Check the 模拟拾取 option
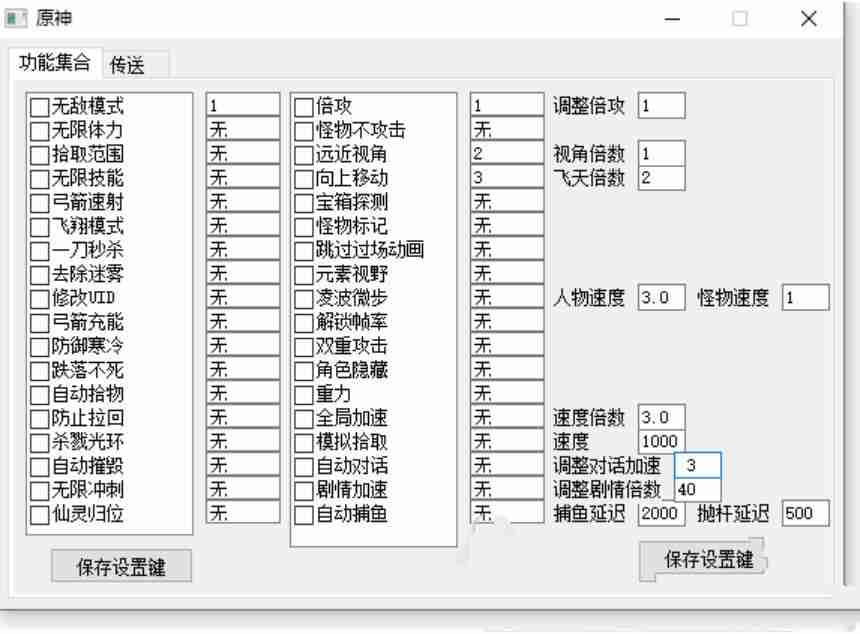Screen dimensions: 860x634 (304, 443)
